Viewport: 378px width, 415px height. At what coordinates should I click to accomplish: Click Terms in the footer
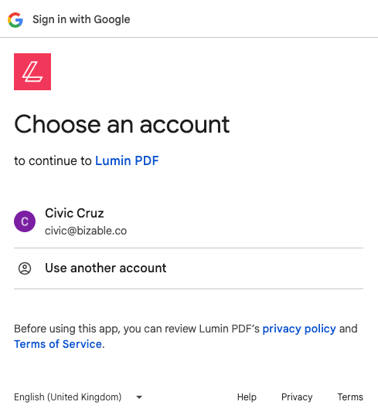[350, 397]
